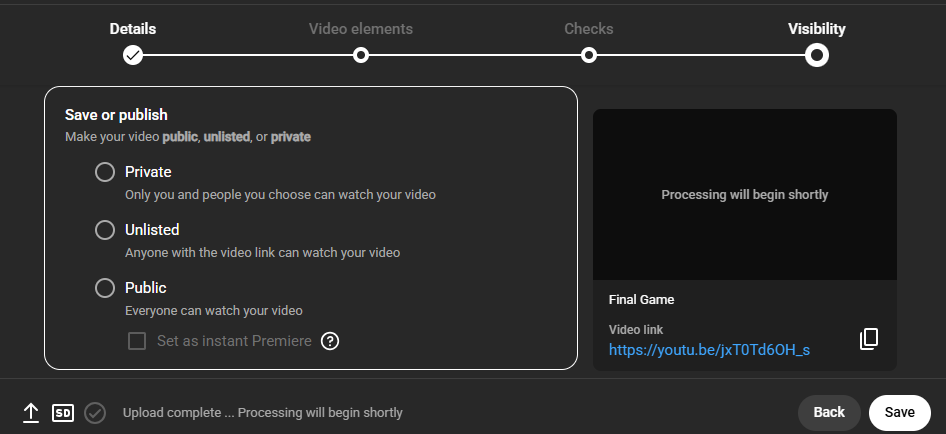Viewport: 946px width, 434px height.
Task: Click the Visibility step label
Action: pos(816,29)
